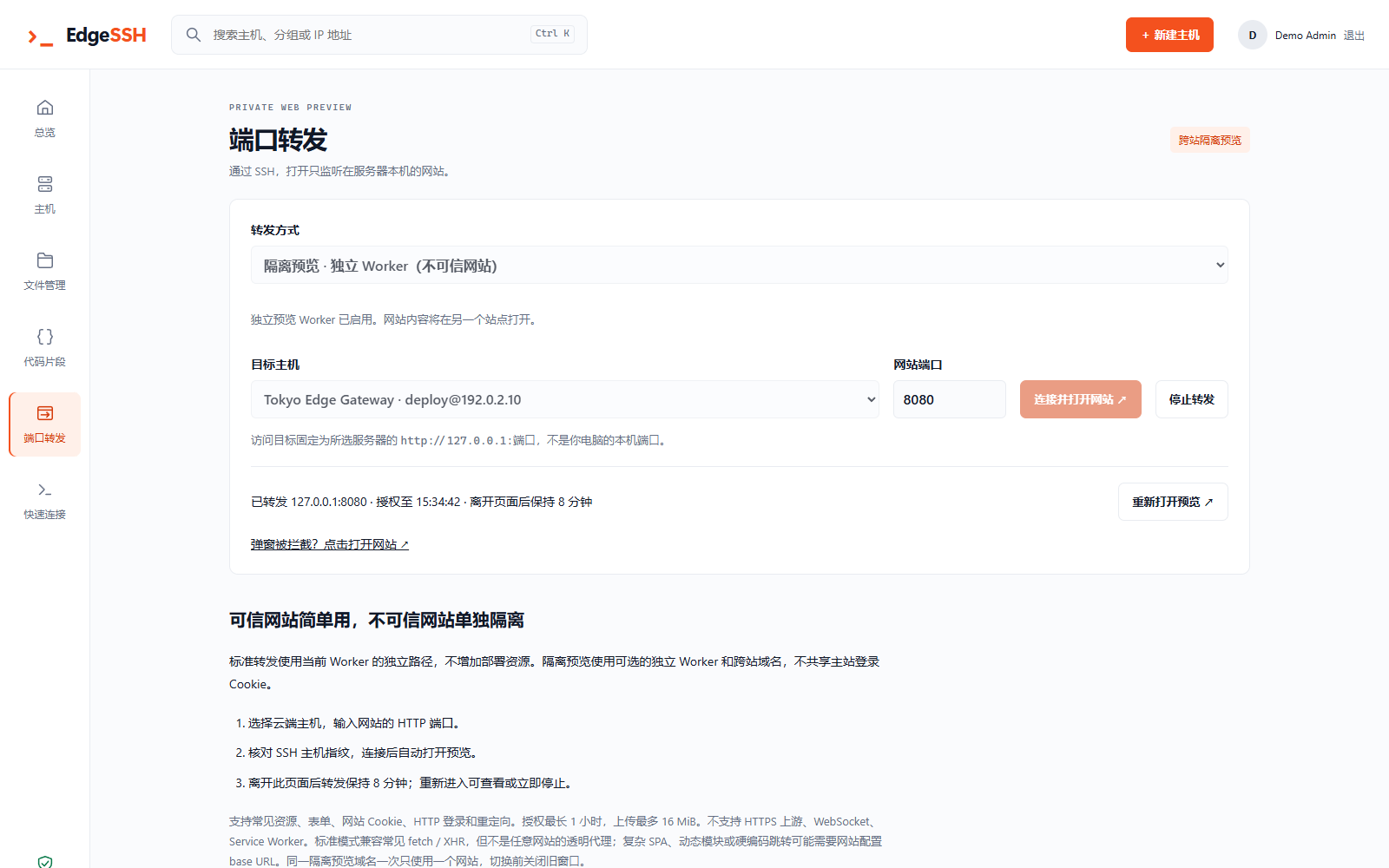Click the 转发方式 field label
Screen dimensions: 1389x868
275,230
